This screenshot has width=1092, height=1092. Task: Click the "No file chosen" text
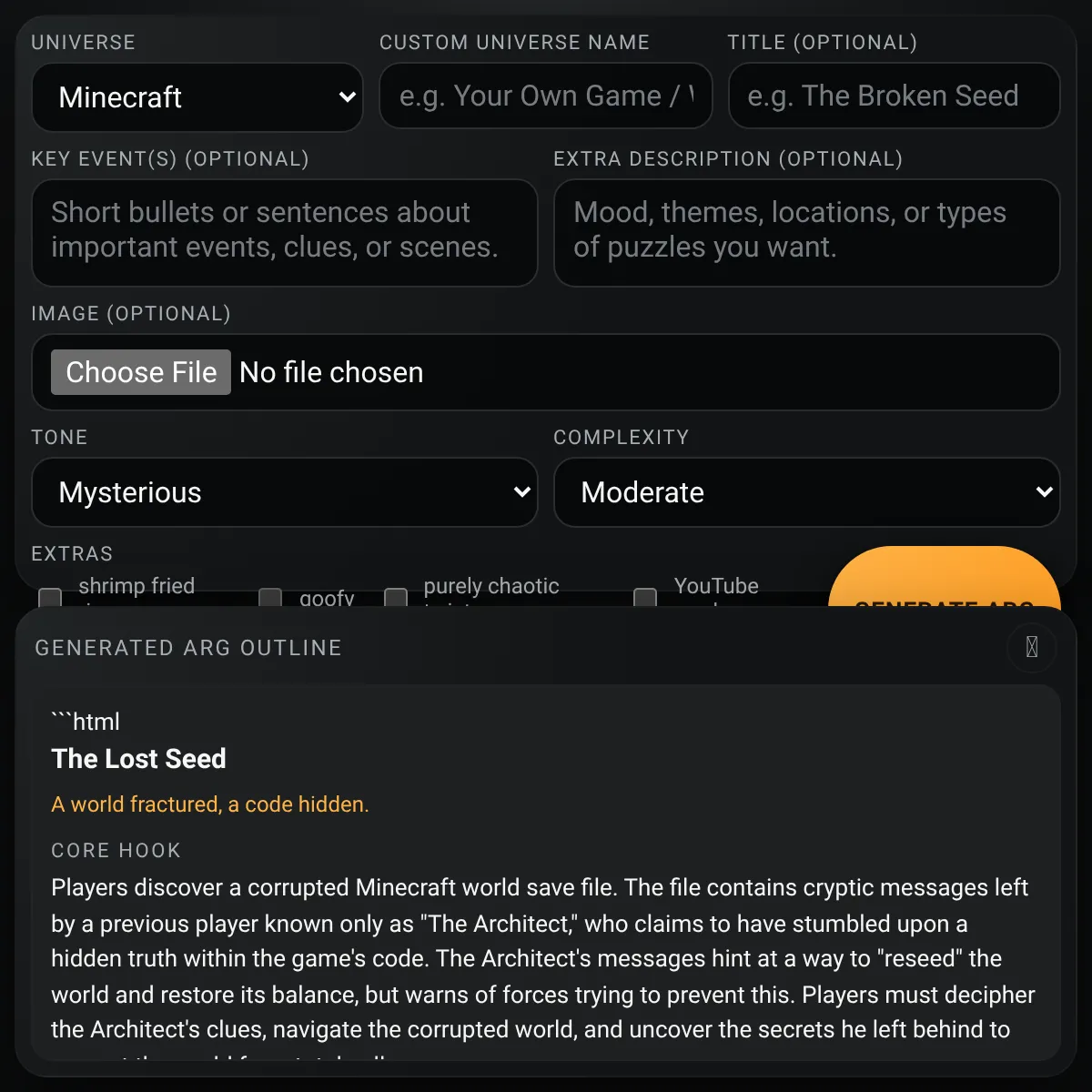pyautogui.click(x=331, y=372)
